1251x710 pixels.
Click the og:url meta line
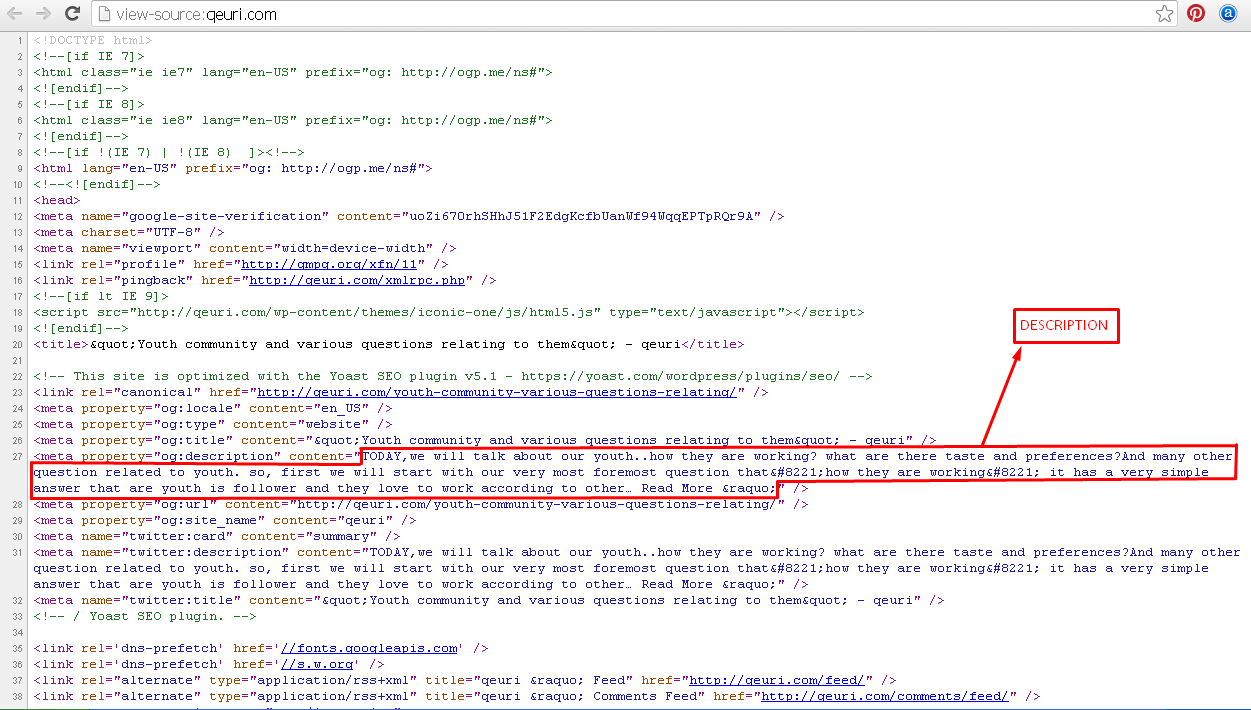pyautogui.click(x=421, y=504)
